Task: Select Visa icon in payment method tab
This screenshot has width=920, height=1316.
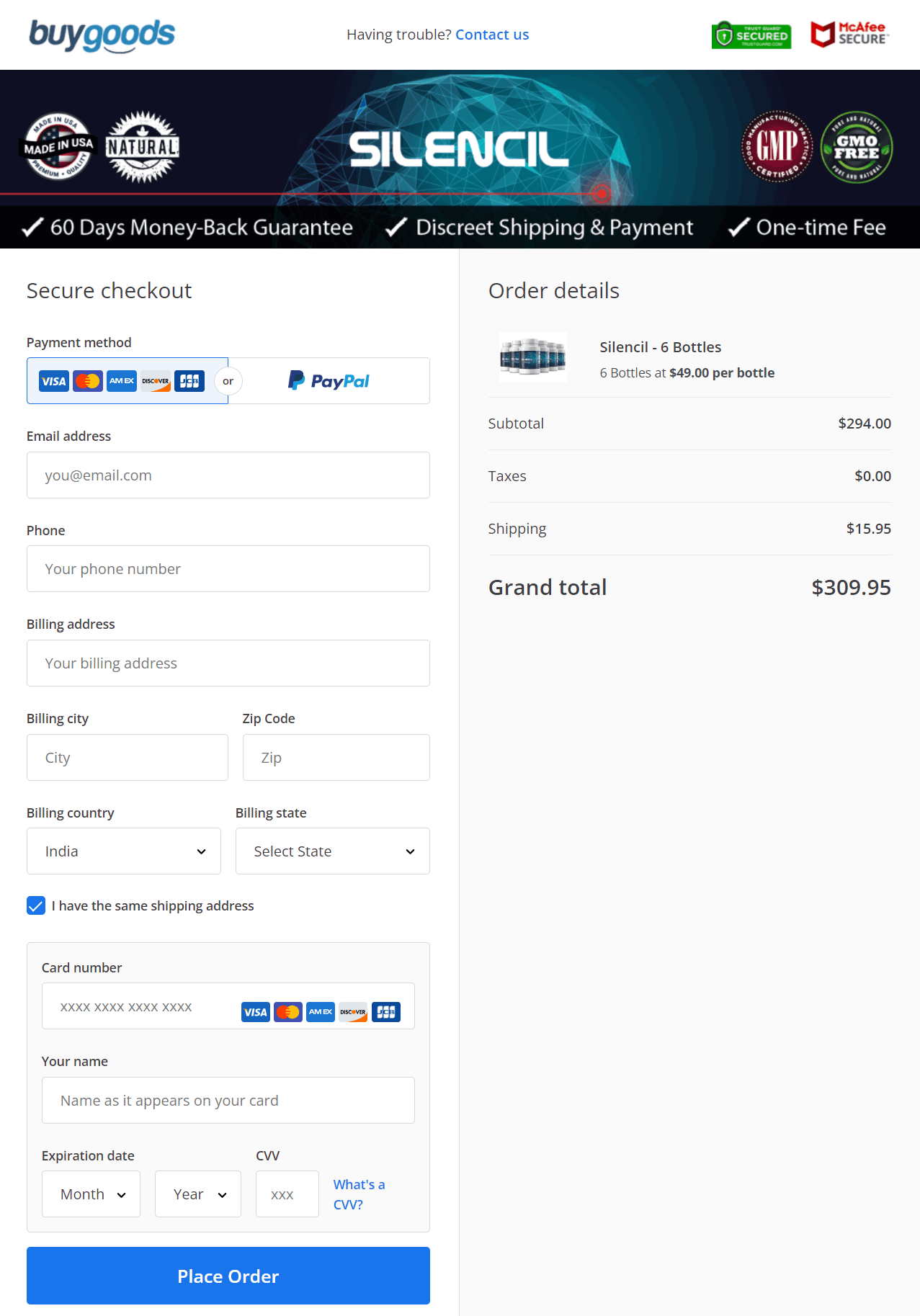Action: point(54,381)
